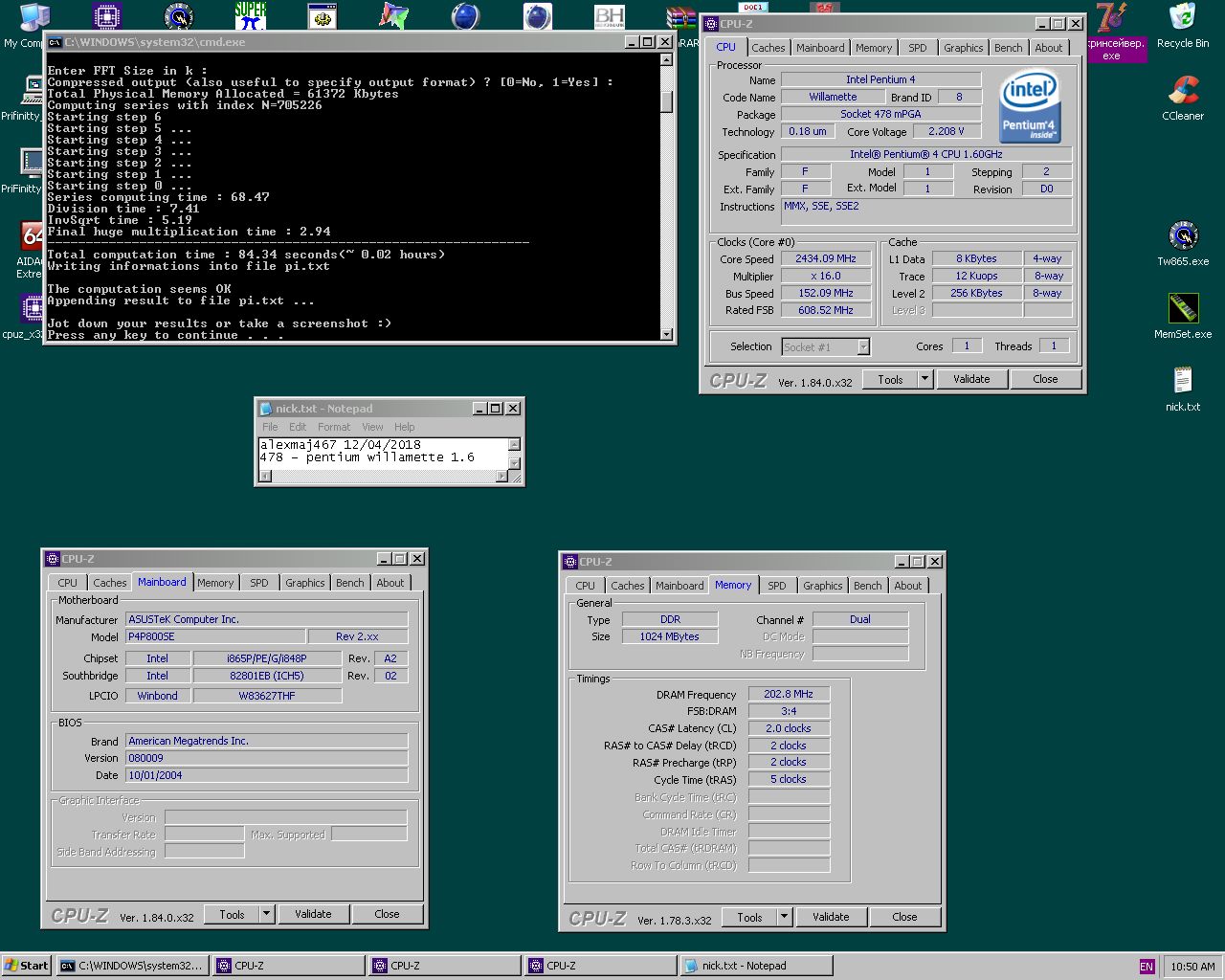Screen dimensions: 1225x980
Task: Click the cmd window scroll-down arrow
Action: 667,334
